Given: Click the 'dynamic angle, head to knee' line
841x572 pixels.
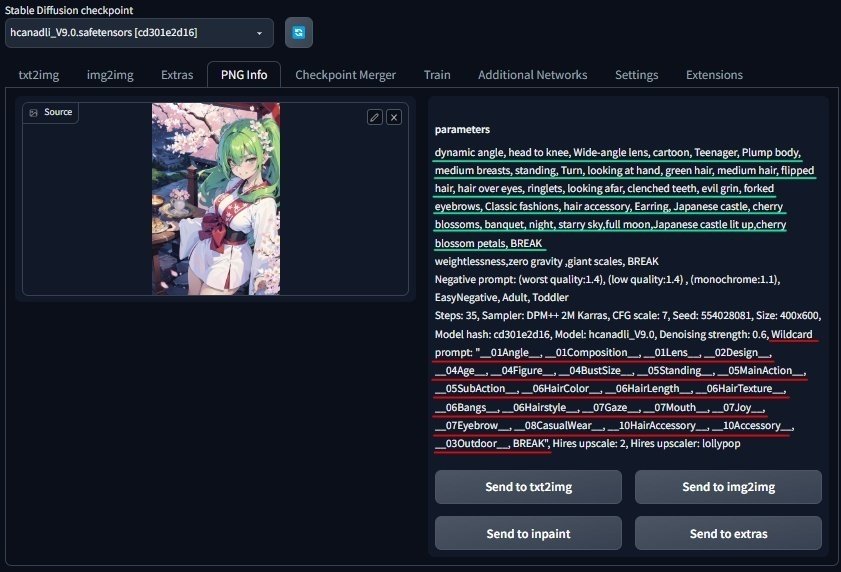Looking at the screenshot, I should (x=617, y=152).
